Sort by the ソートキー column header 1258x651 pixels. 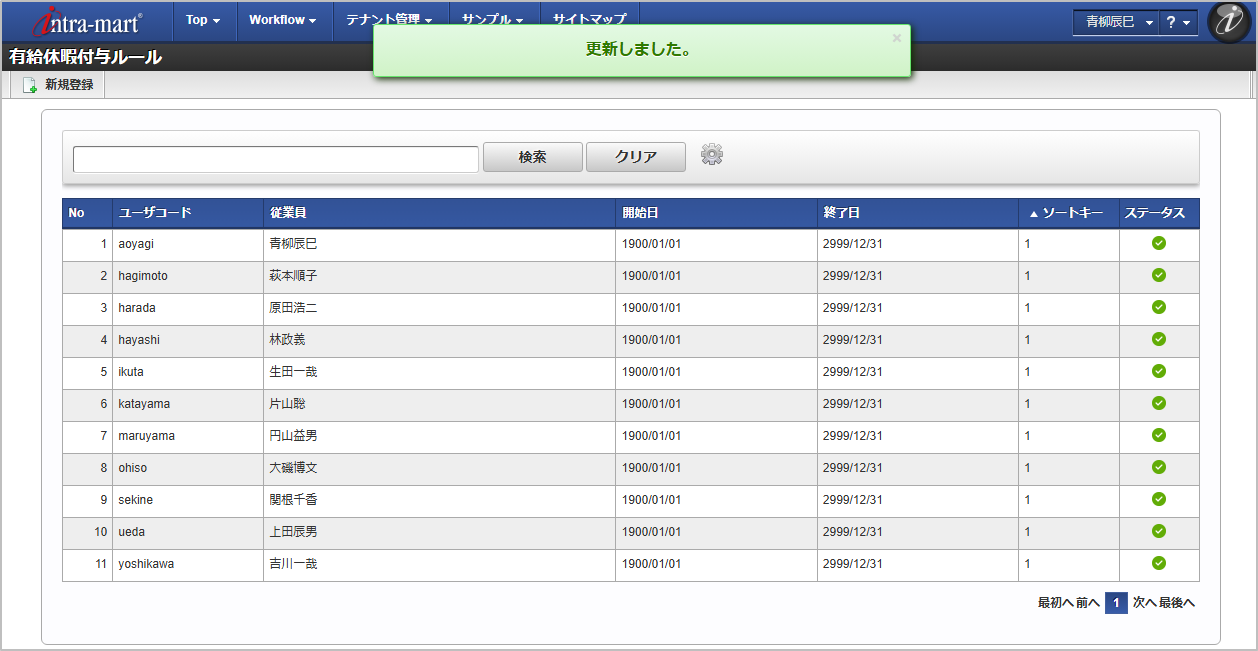point(1068,213)
